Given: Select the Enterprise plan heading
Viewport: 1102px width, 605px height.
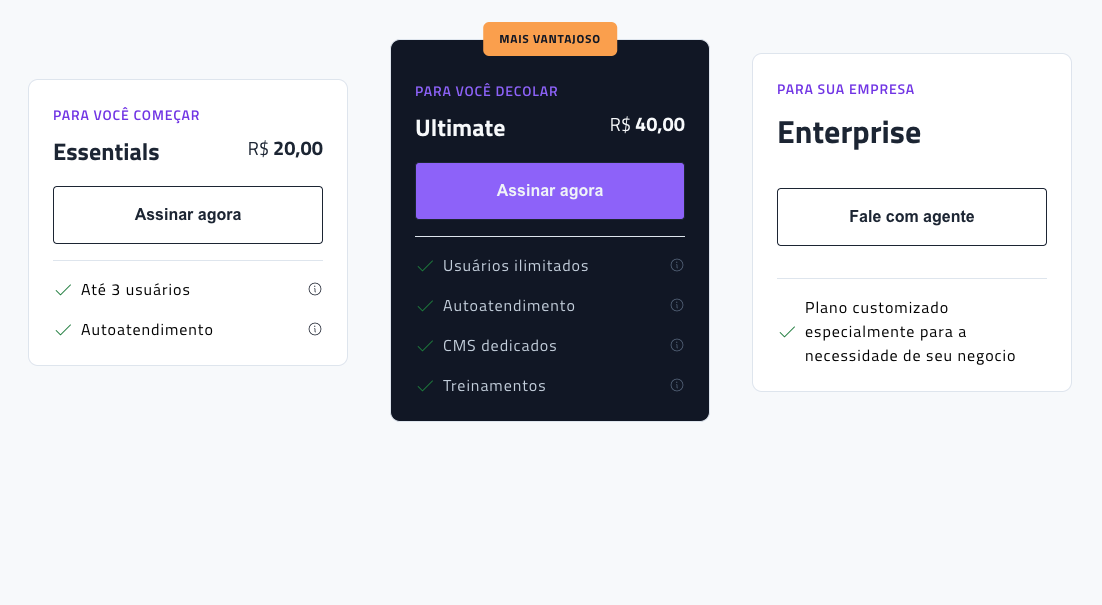Looking at the screenshot, I should pyautogui.click(x=849, y=132).
